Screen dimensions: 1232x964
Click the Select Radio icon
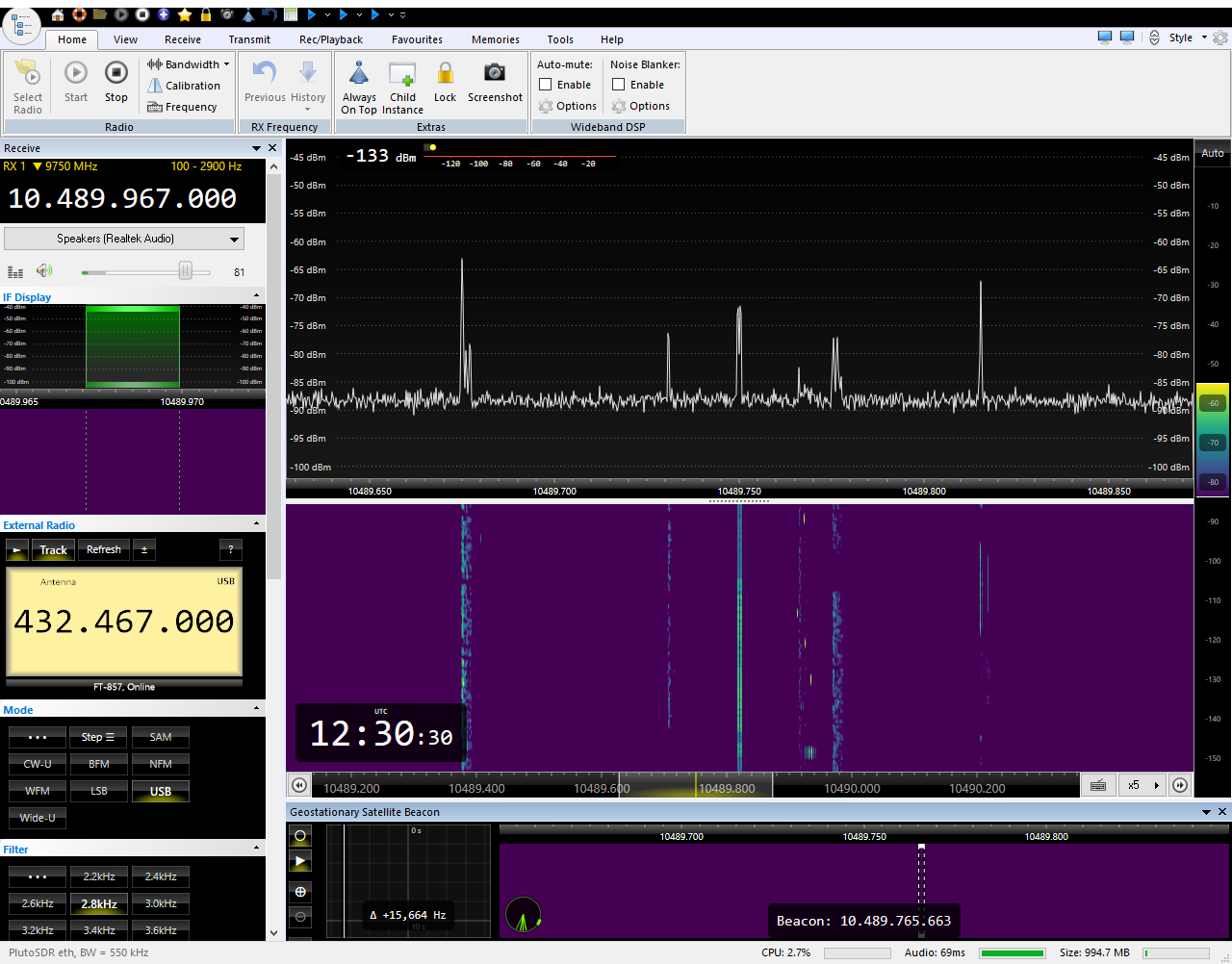click(28, 73)
